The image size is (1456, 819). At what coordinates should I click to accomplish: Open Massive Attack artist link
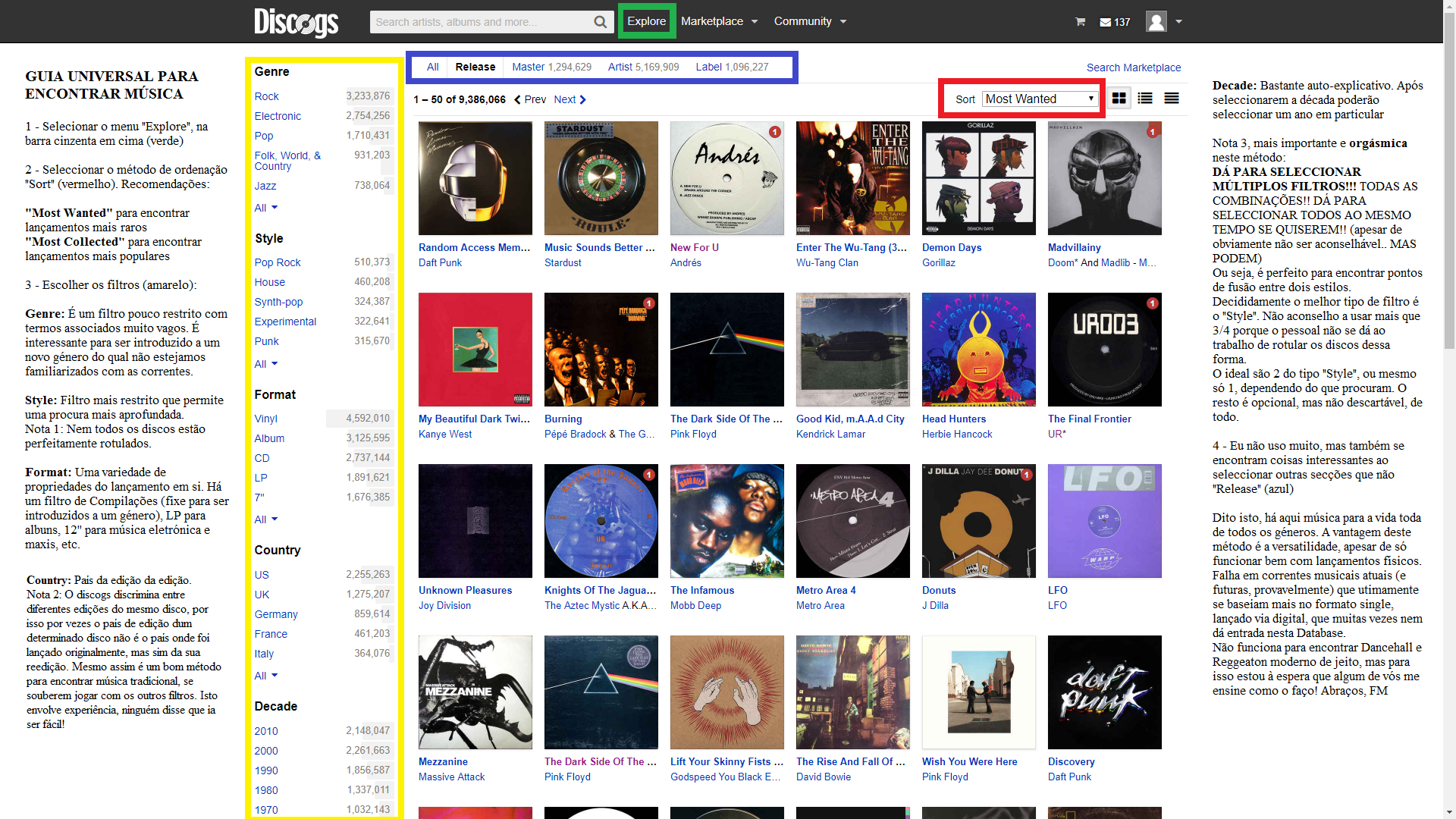(451, 777)
